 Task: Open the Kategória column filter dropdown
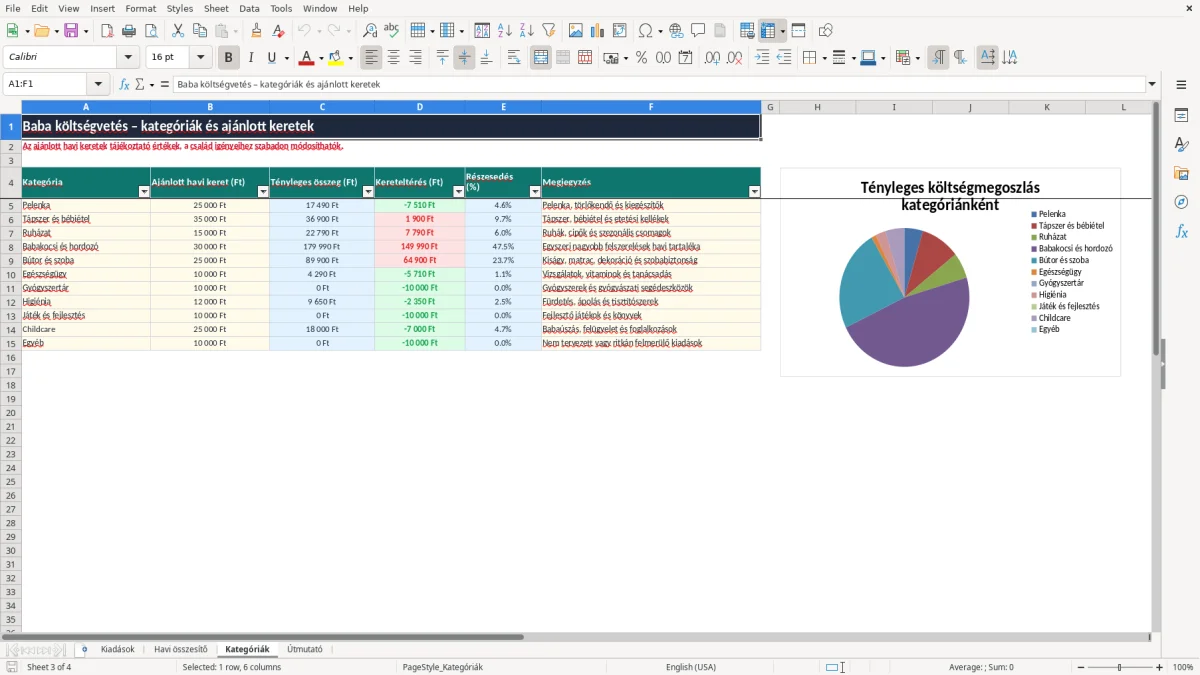(144, 191)
